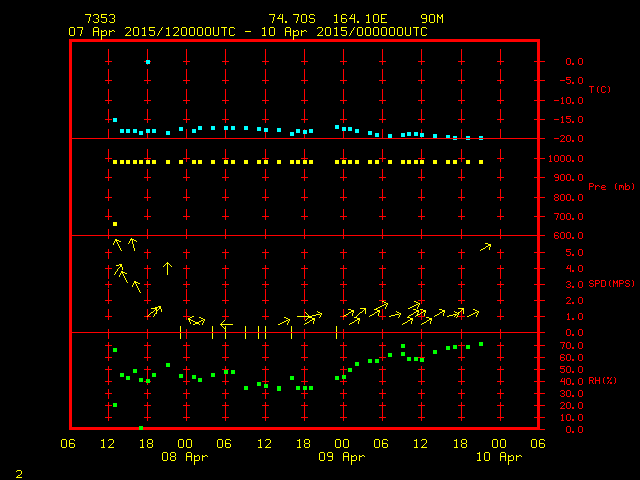
Task: Pick the yellow pressure outlier near 700 mb
Action: 115,224
